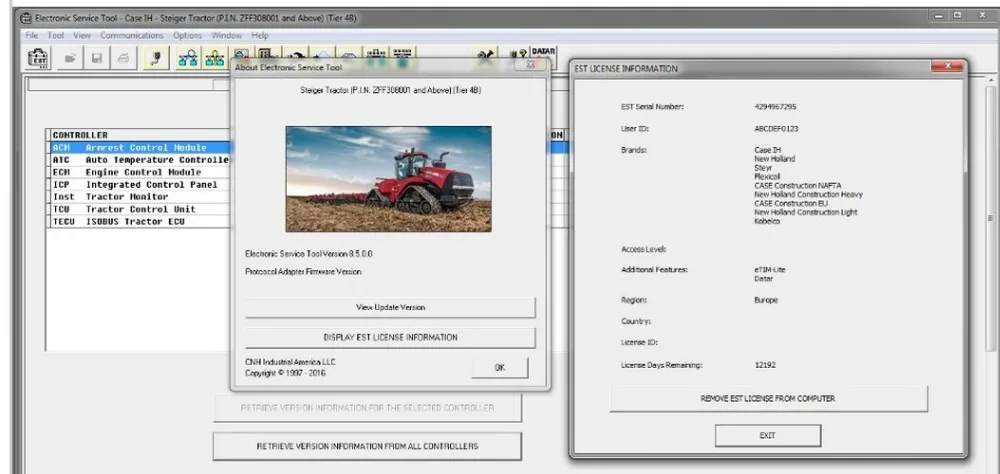Click the cable connection toolbar icon
This screenshot has height=474, width=1000.
click(x=156, y=58)
